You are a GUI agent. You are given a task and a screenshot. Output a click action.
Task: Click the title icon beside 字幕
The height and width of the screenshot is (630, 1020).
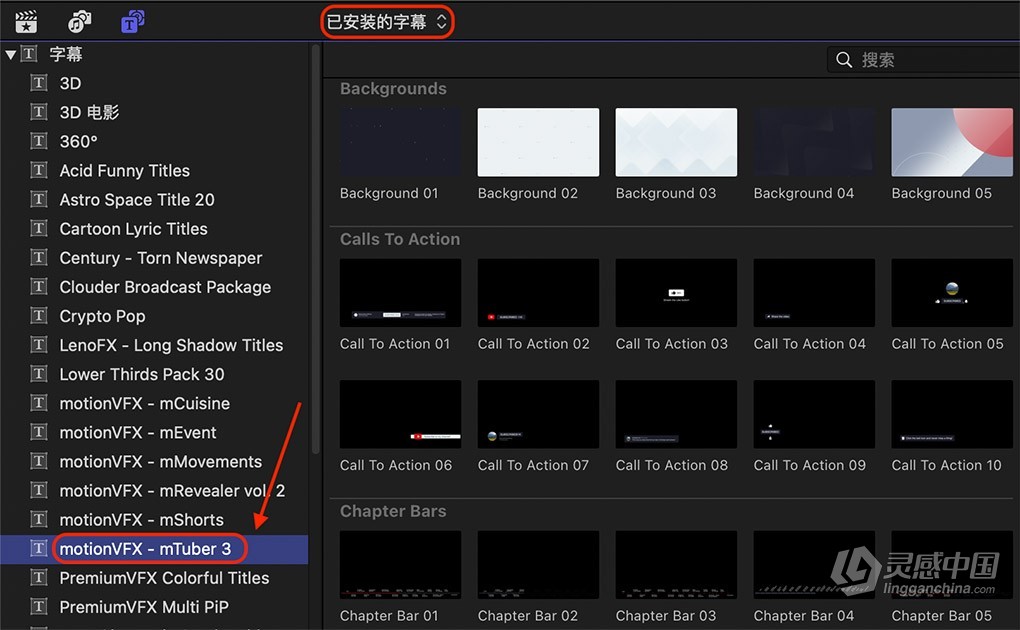pyautogui.click(x=29, y=54)
